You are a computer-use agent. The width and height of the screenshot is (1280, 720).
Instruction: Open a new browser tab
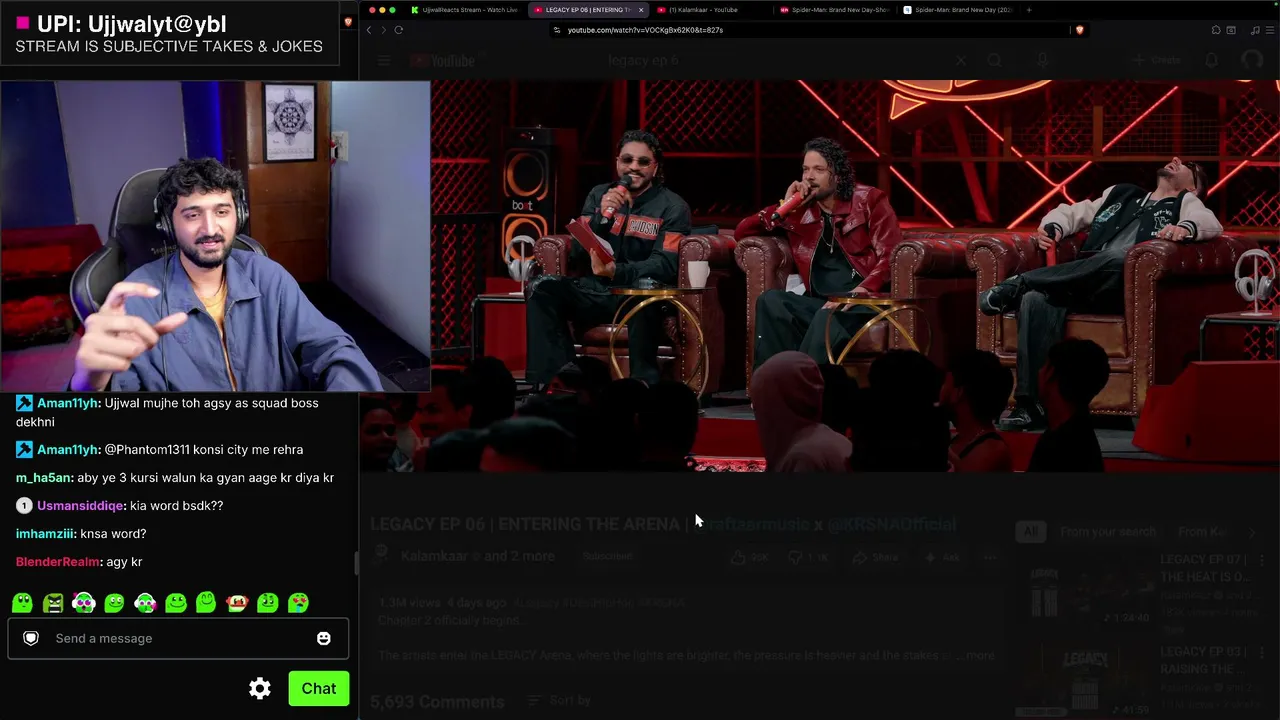[x=1029, y=10]
